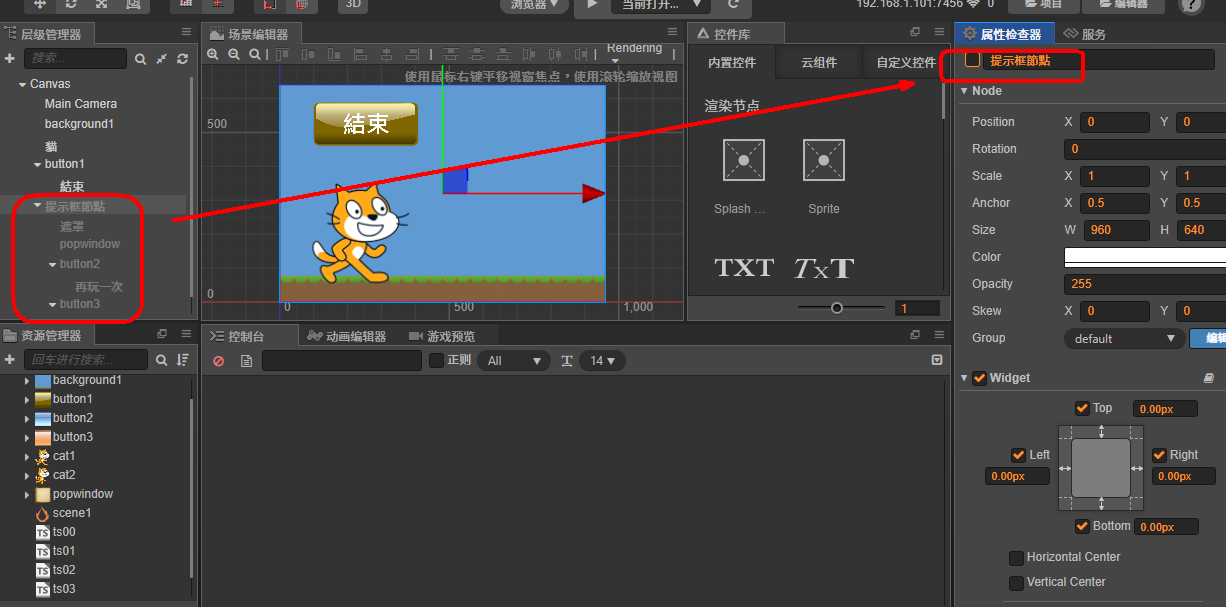This screenshot has height=607, width=1226.
Task: Click the font size T icon in console
Action: [x=567, y=361]
